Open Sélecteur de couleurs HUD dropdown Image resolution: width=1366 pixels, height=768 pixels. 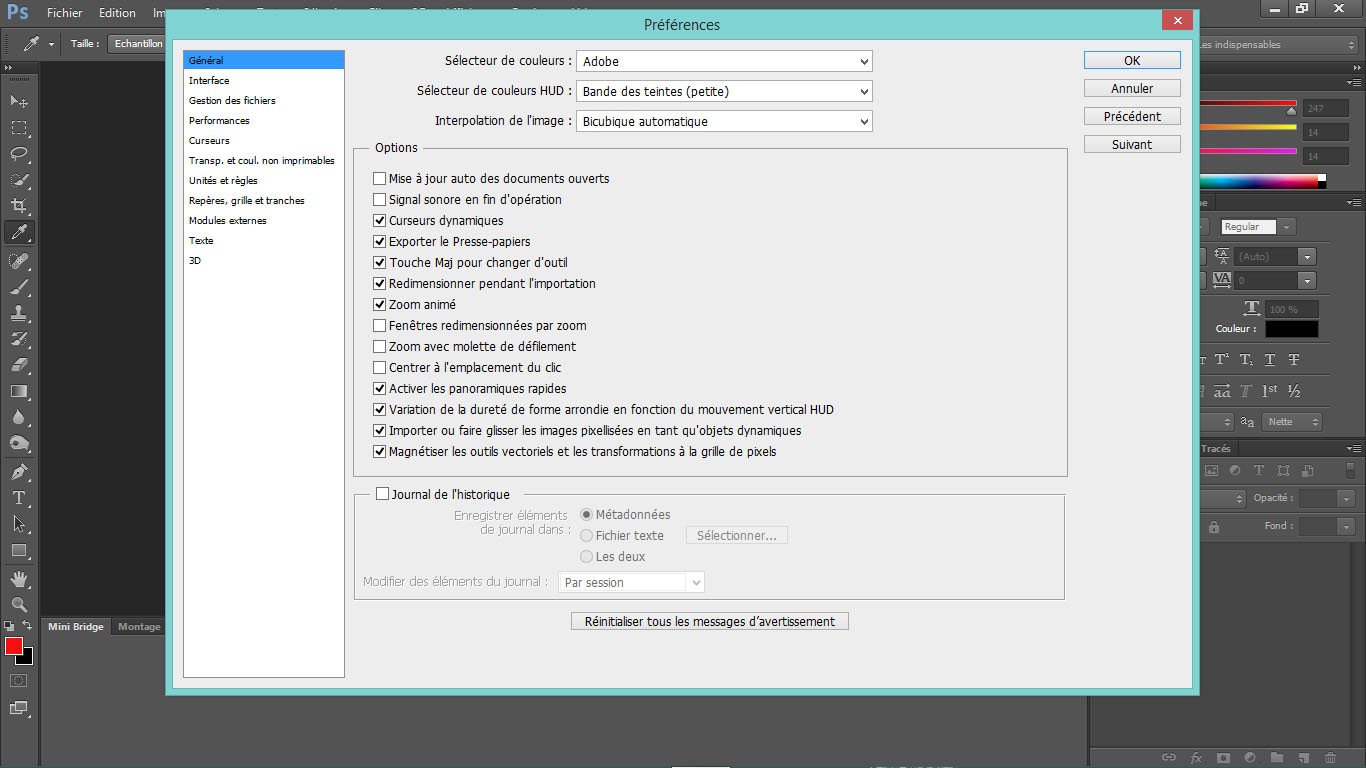click(725, 91)
